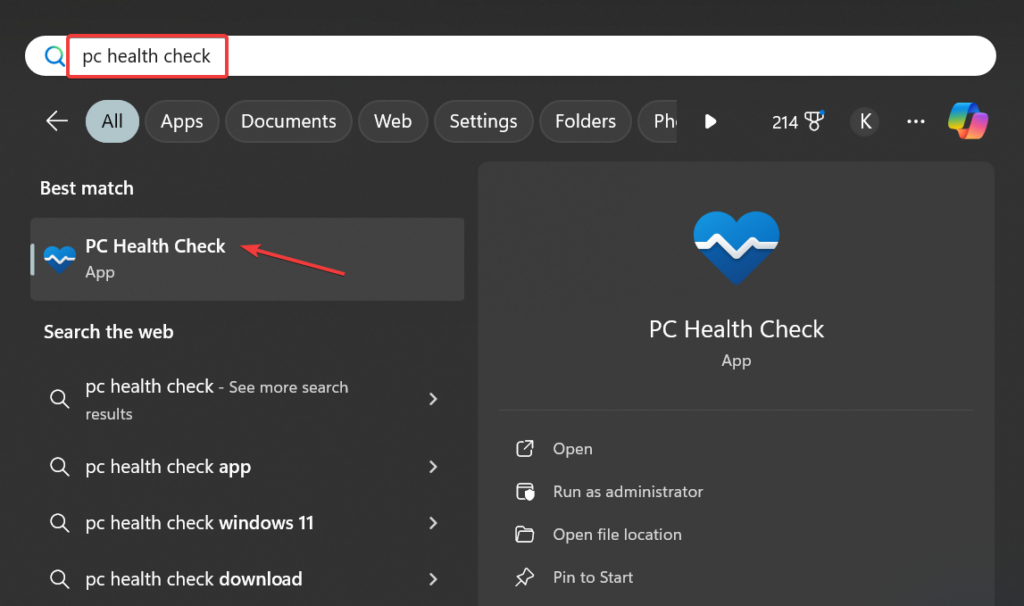Select the PC Health Check heart logo
The width and height of the screenshot is (1024, 606).
[735, 247]
